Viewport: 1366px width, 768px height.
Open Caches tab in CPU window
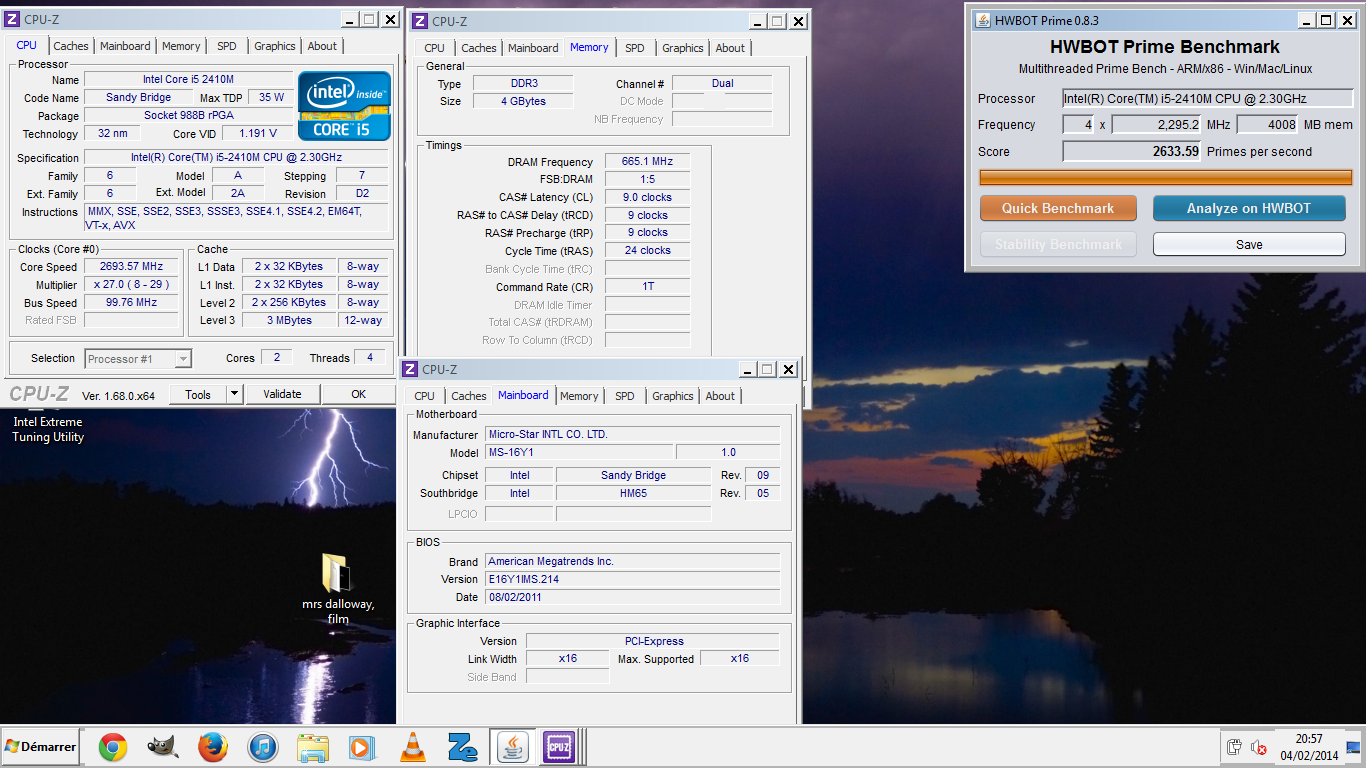click(71, 46)
